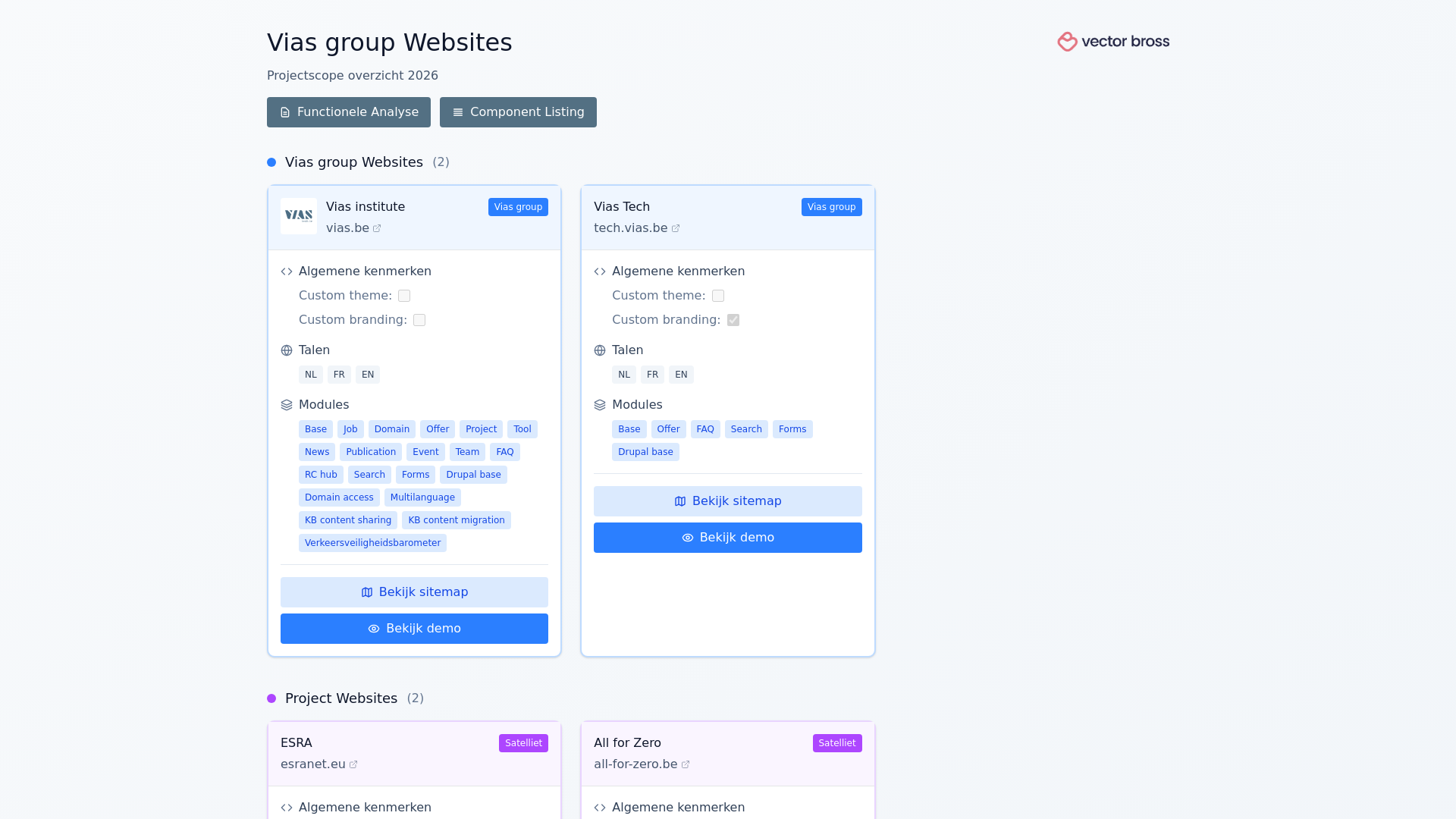Click the Verkeersveiligheidsbarometer module tag
The height and width of the screenshot is (819, 1456).
372,543
